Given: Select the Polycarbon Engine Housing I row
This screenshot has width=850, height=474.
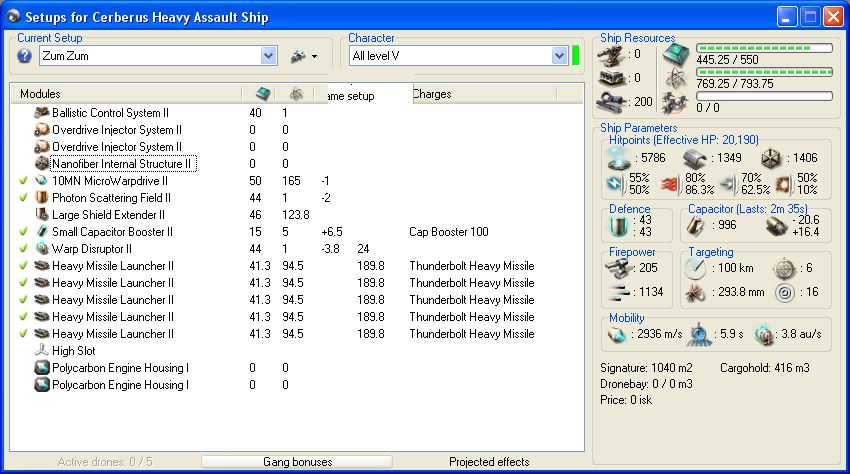Looking at the screenshot, I should pos(120,368).
